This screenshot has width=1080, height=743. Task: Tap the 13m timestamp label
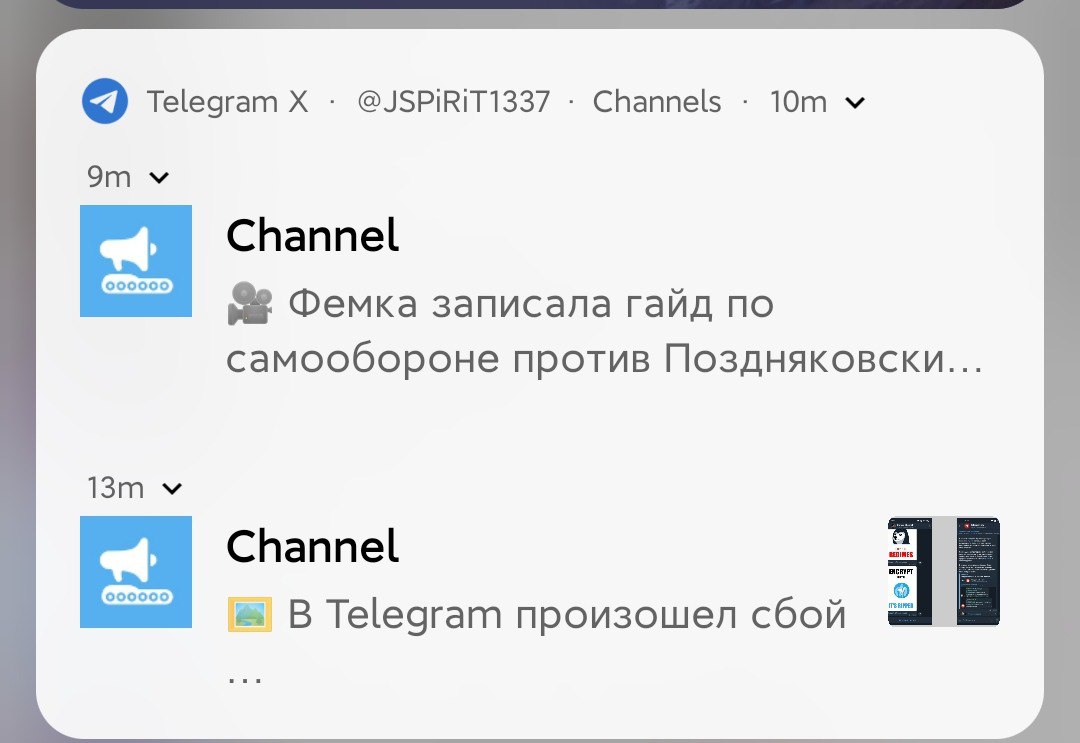coord(115,488)
